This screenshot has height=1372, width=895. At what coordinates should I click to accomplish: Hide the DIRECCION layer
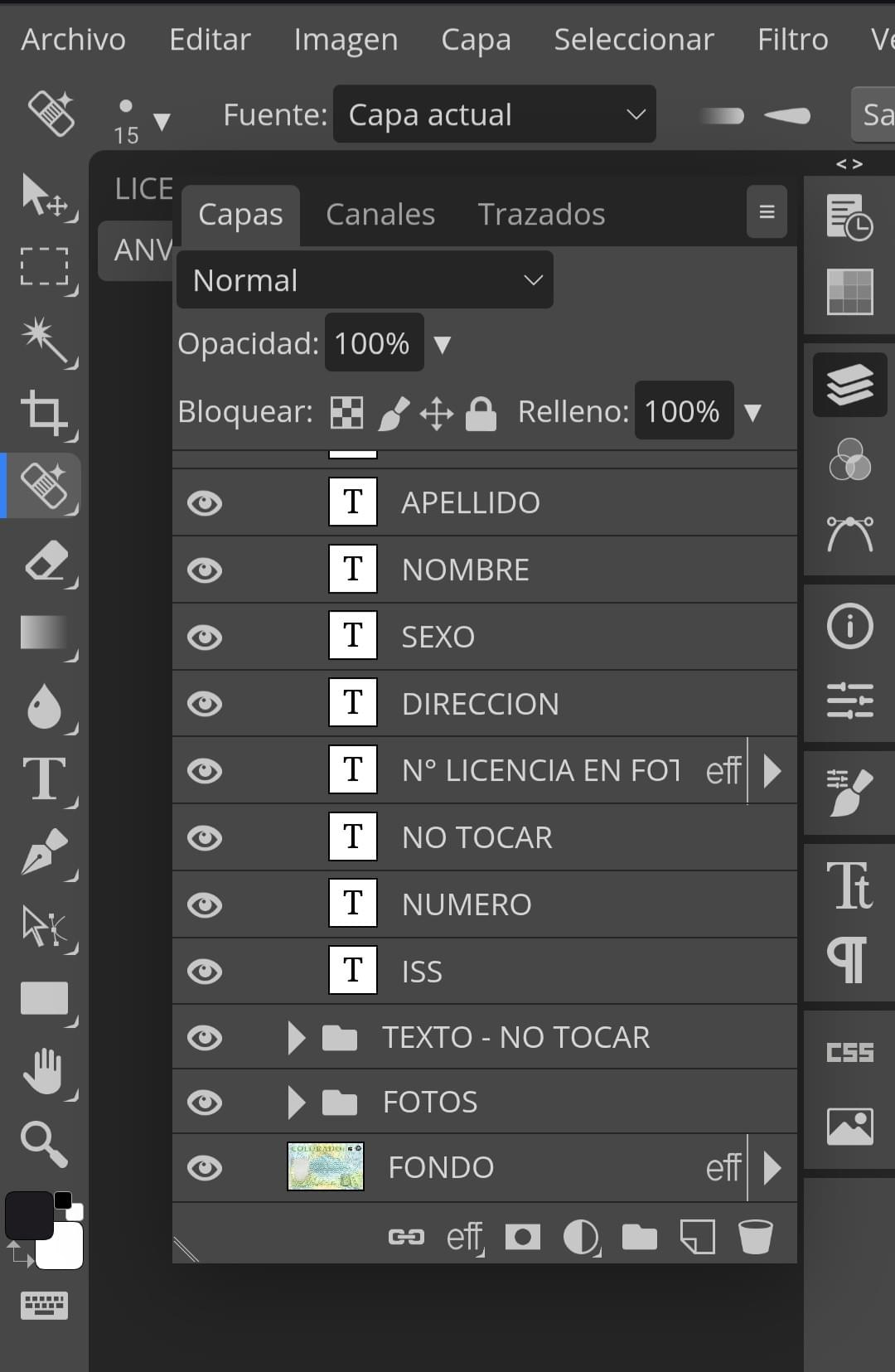point(205,704)
